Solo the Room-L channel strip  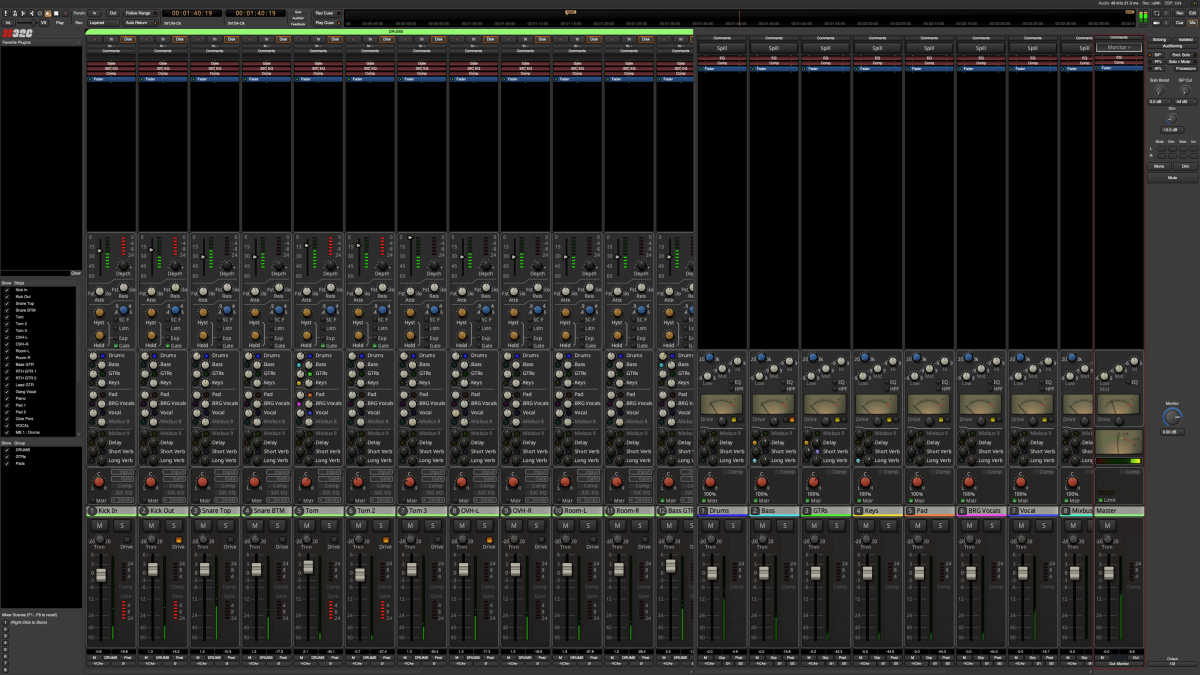(588, 525)
